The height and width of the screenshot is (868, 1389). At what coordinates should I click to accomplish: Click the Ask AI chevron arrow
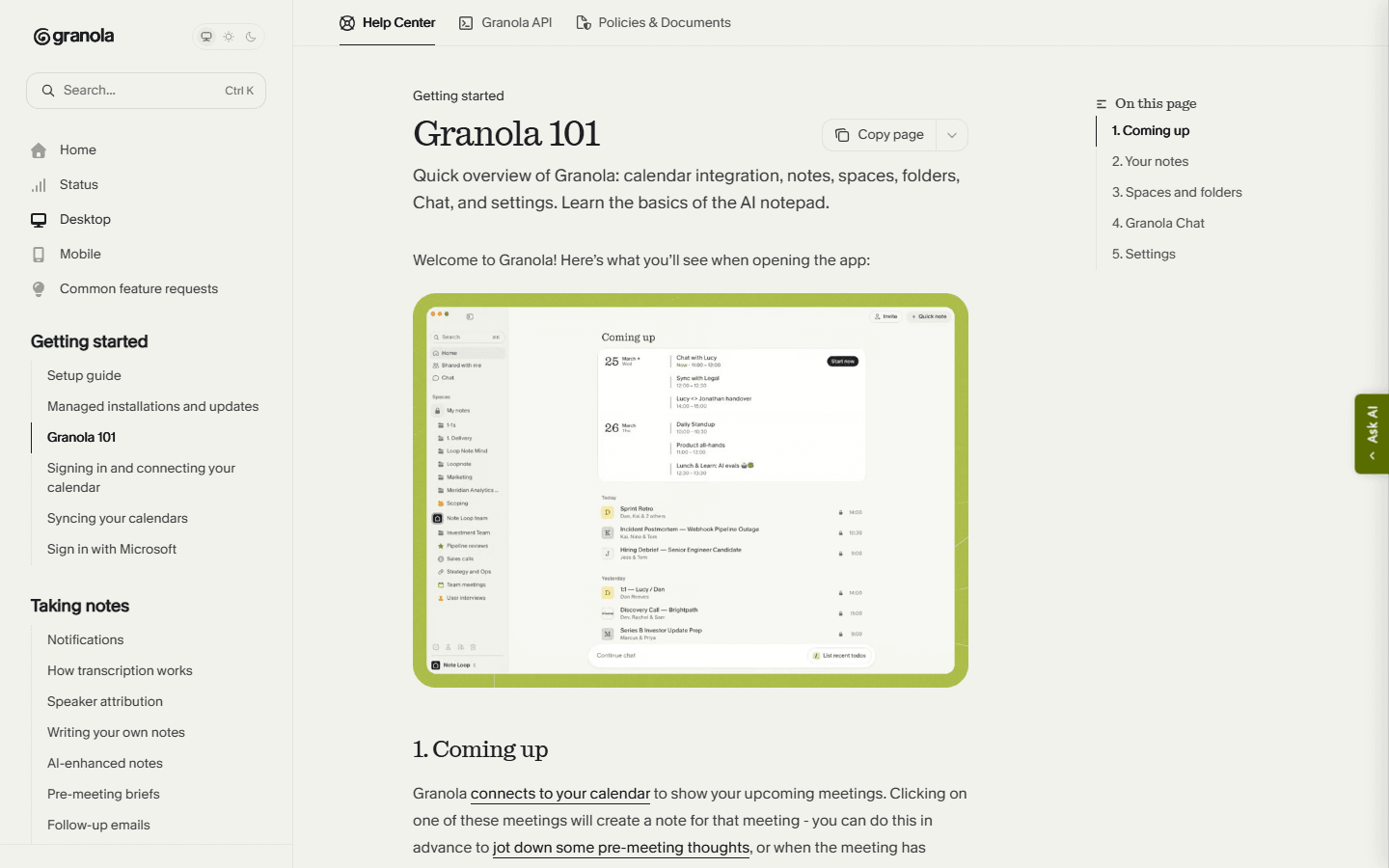pos(1372,456)
